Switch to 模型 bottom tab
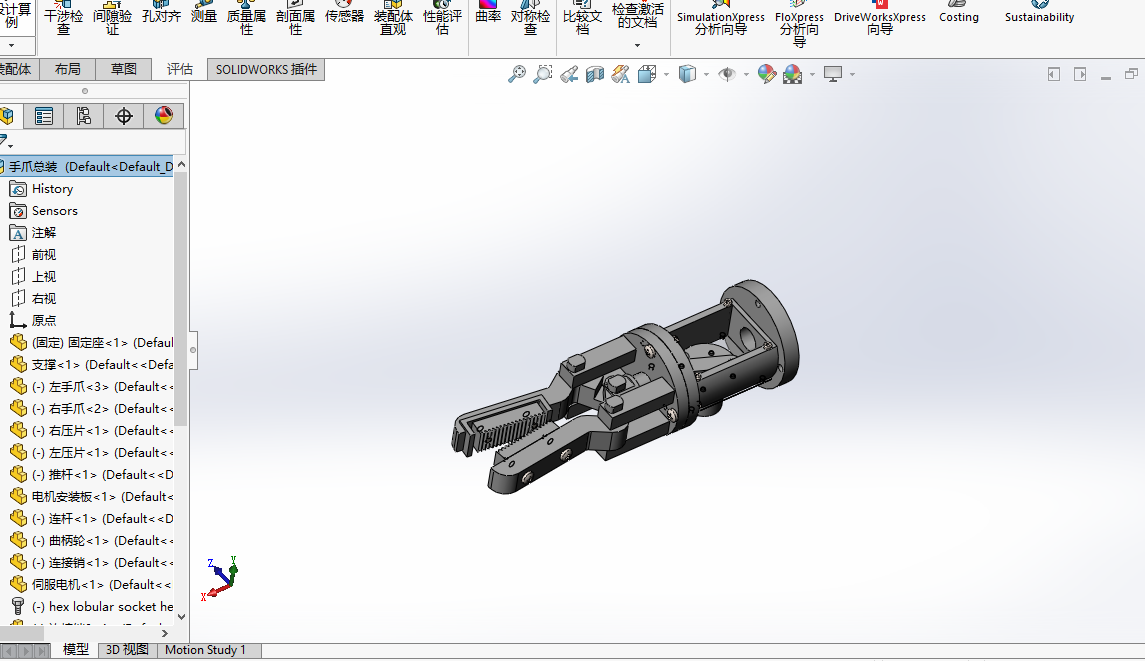The width and height of the screenshot is (1145, 661). pyautogui.click(x=76, y=649)
